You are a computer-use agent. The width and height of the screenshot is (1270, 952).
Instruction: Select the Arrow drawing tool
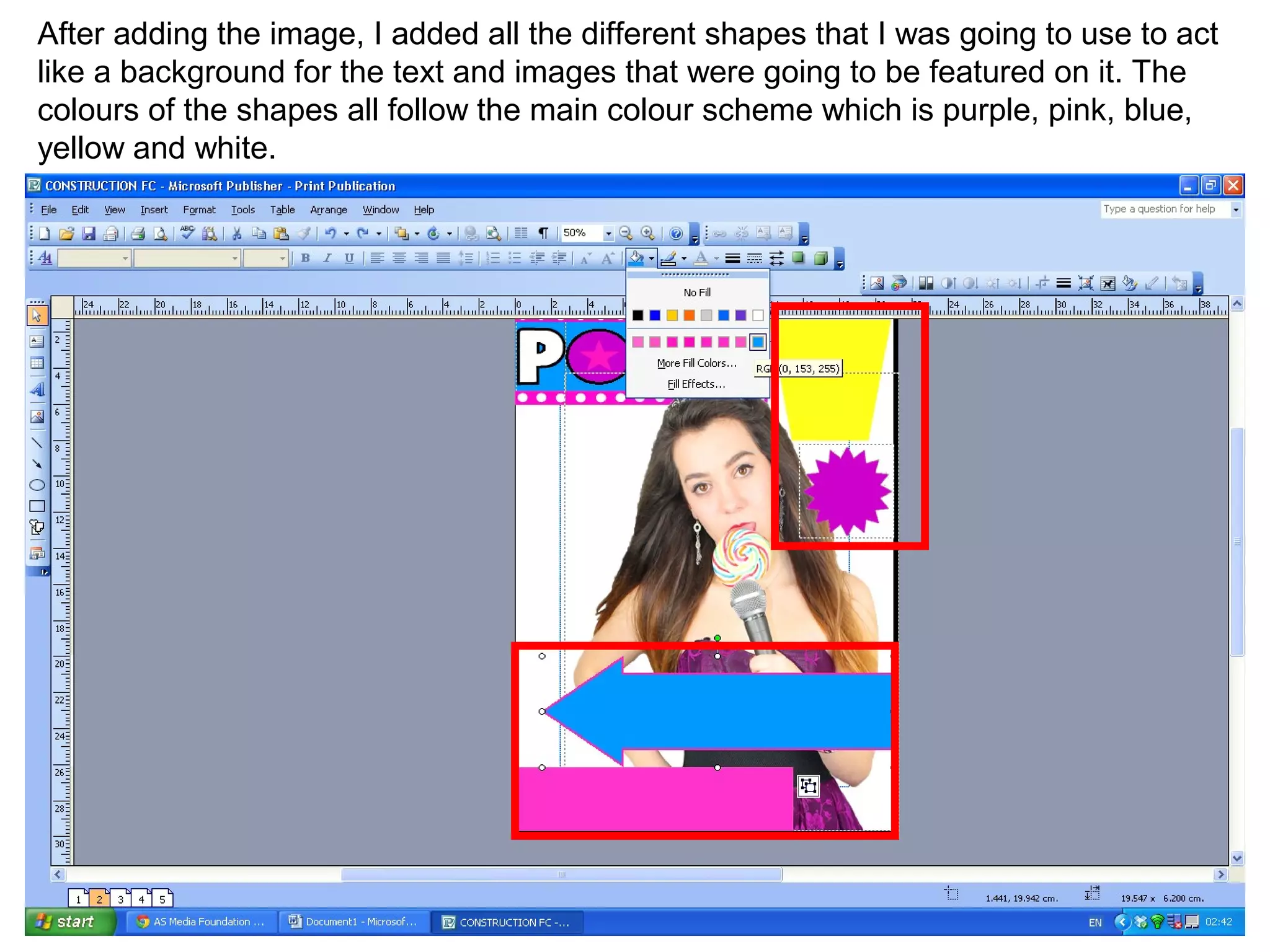pos(37,464)
